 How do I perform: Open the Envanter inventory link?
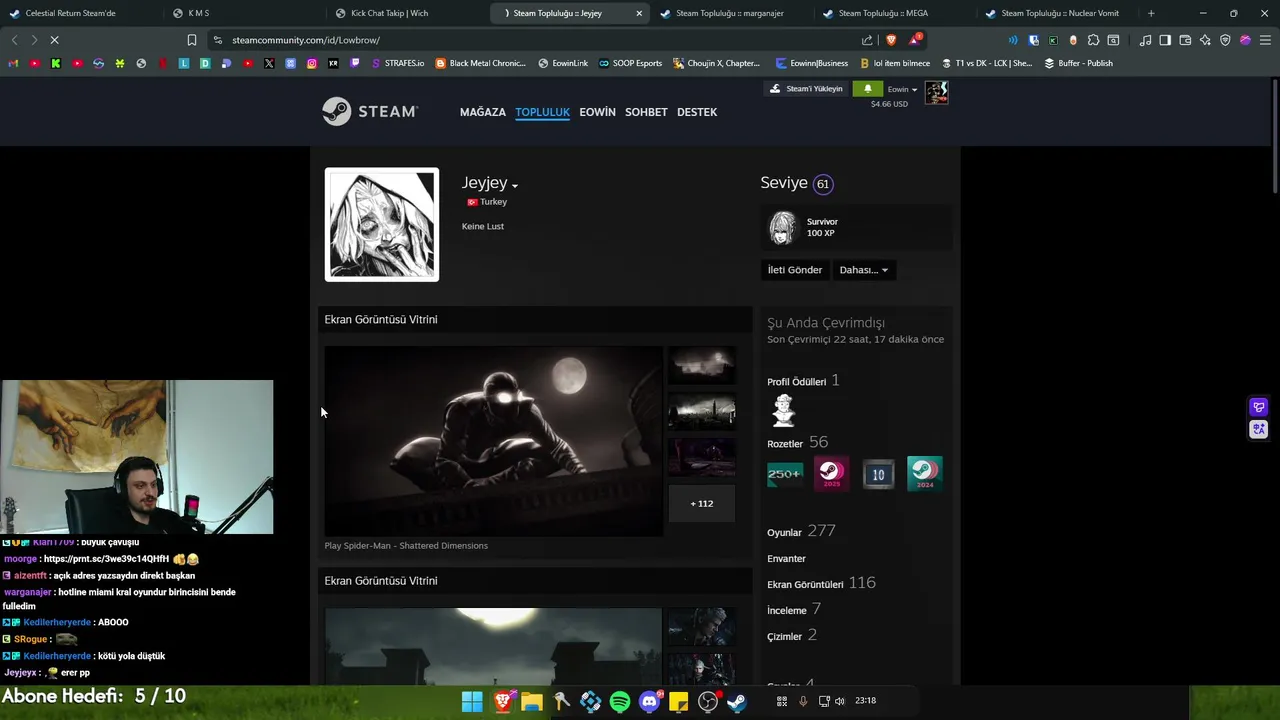786,558
